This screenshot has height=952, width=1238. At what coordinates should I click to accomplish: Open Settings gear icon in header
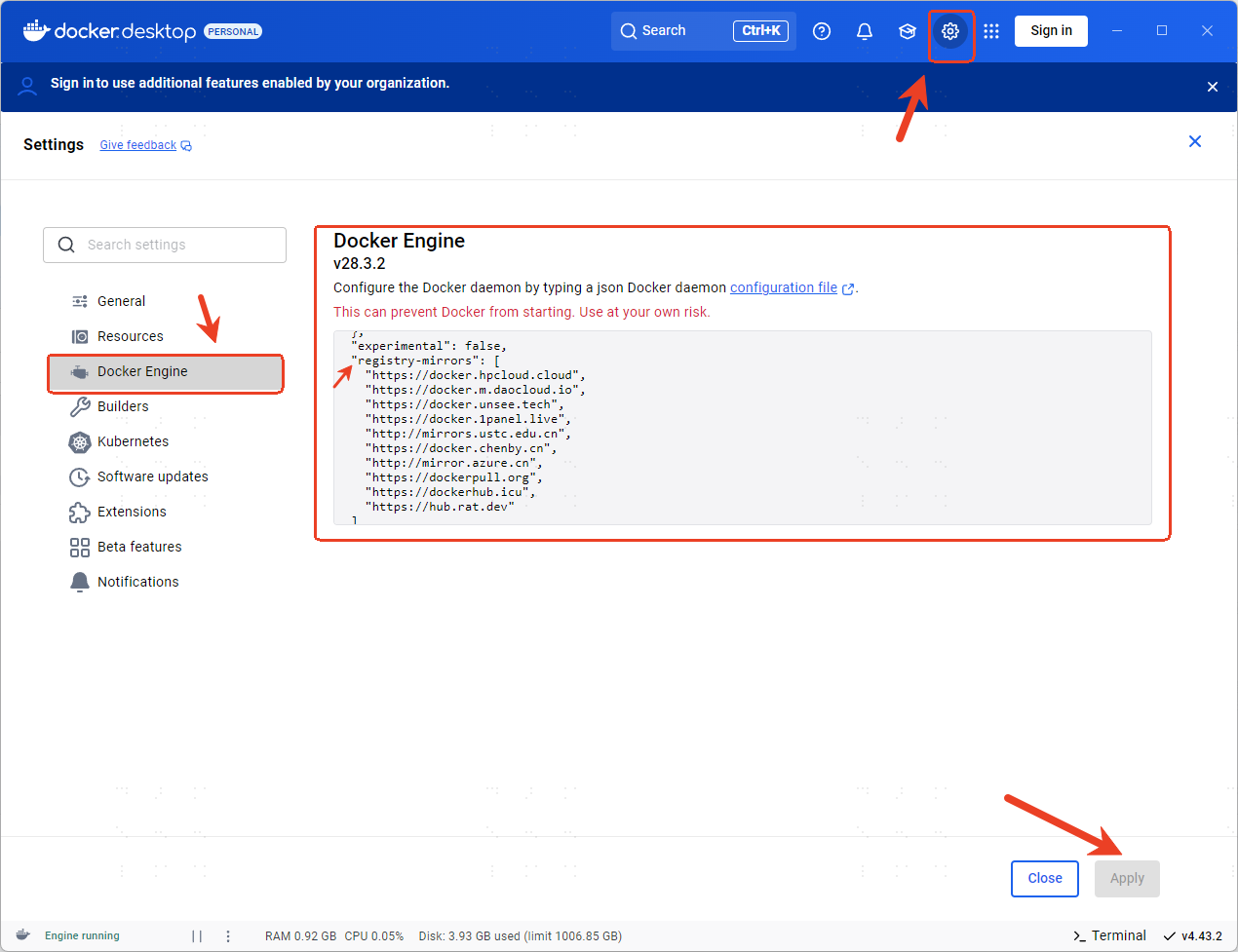coord(950,31)
